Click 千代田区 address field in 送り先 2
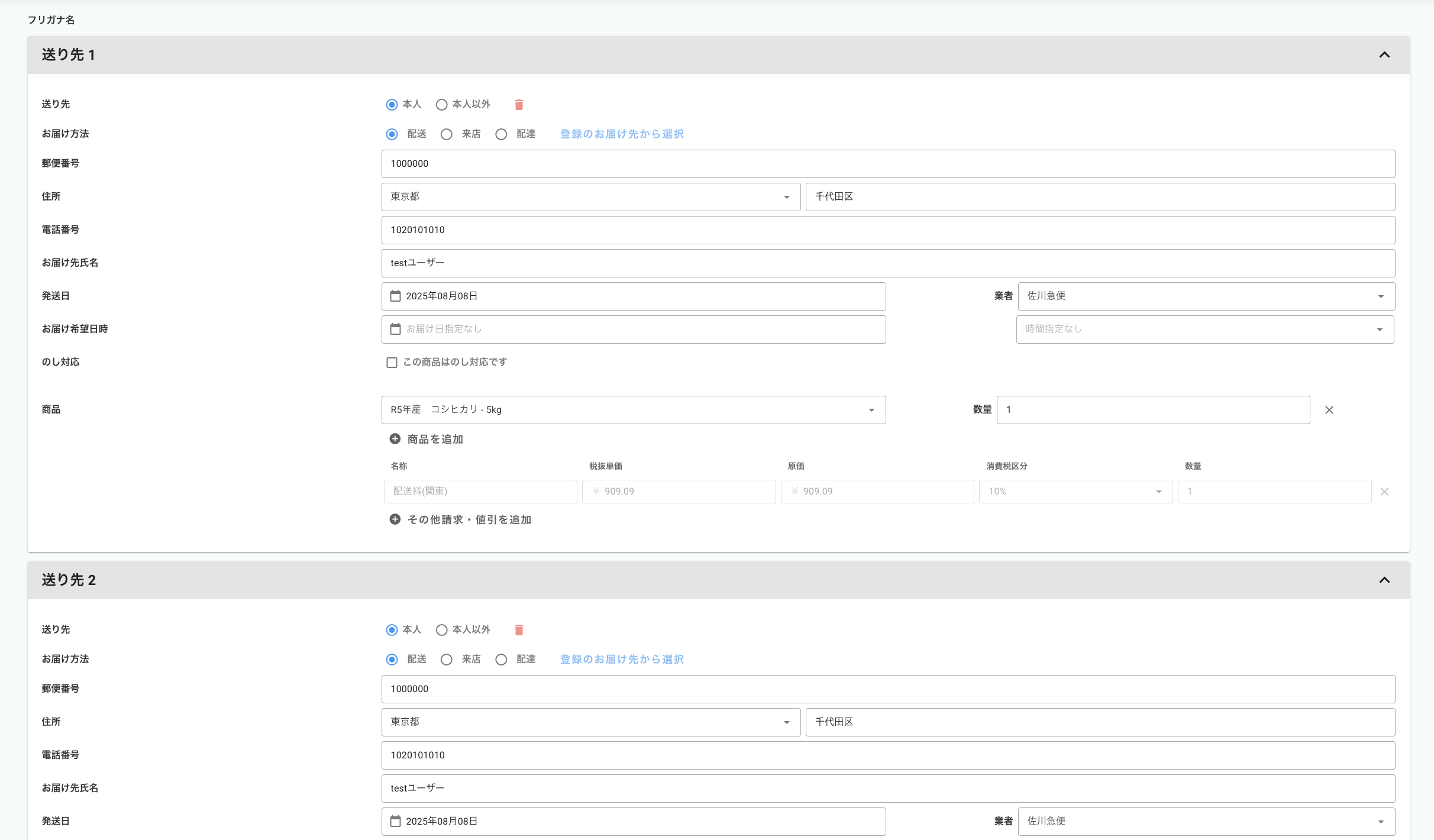The height and width of the screenshot is (840, 1434). pyautogui.click(x=1100, y=722)
